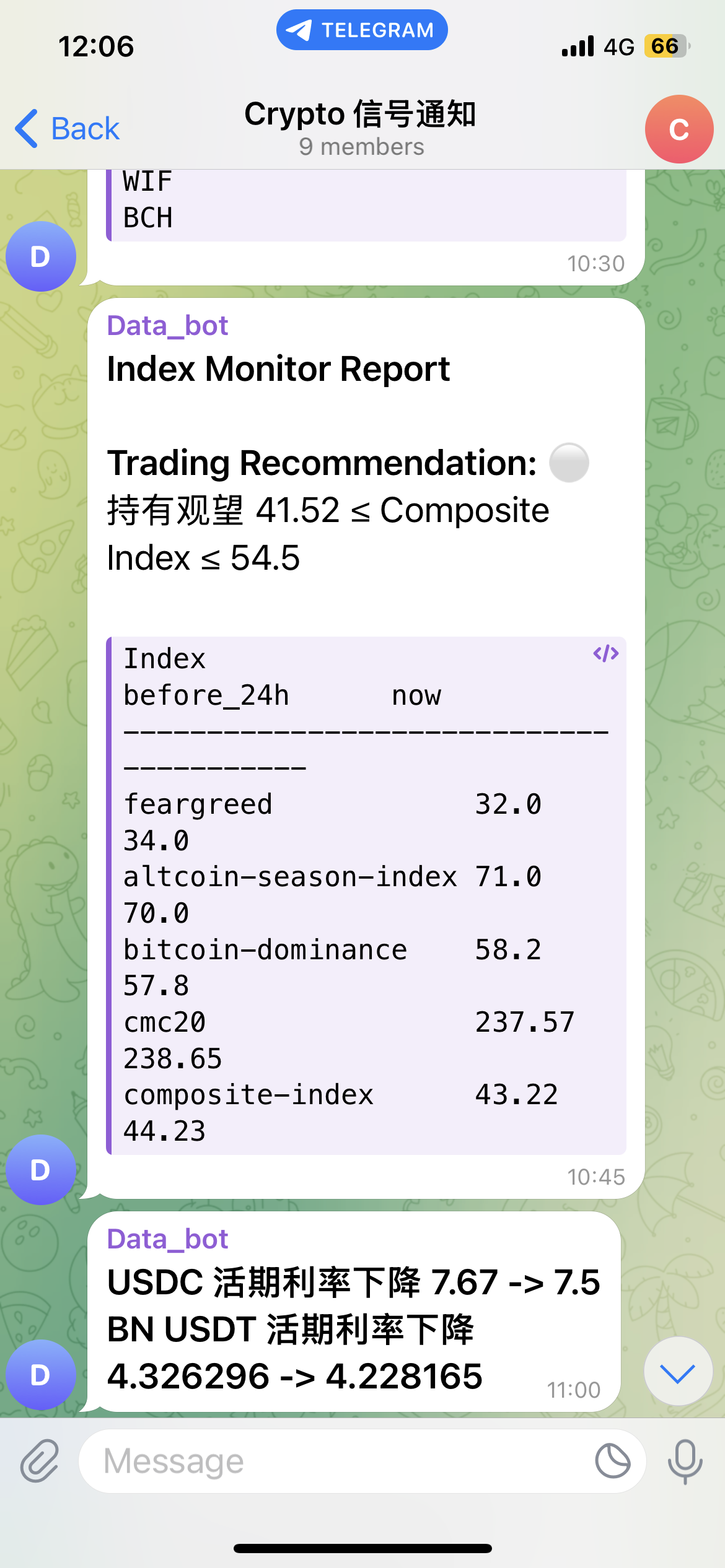Tap the Index table code block
The width and height of the screenshot is (725, 1568).
point(366,895)
